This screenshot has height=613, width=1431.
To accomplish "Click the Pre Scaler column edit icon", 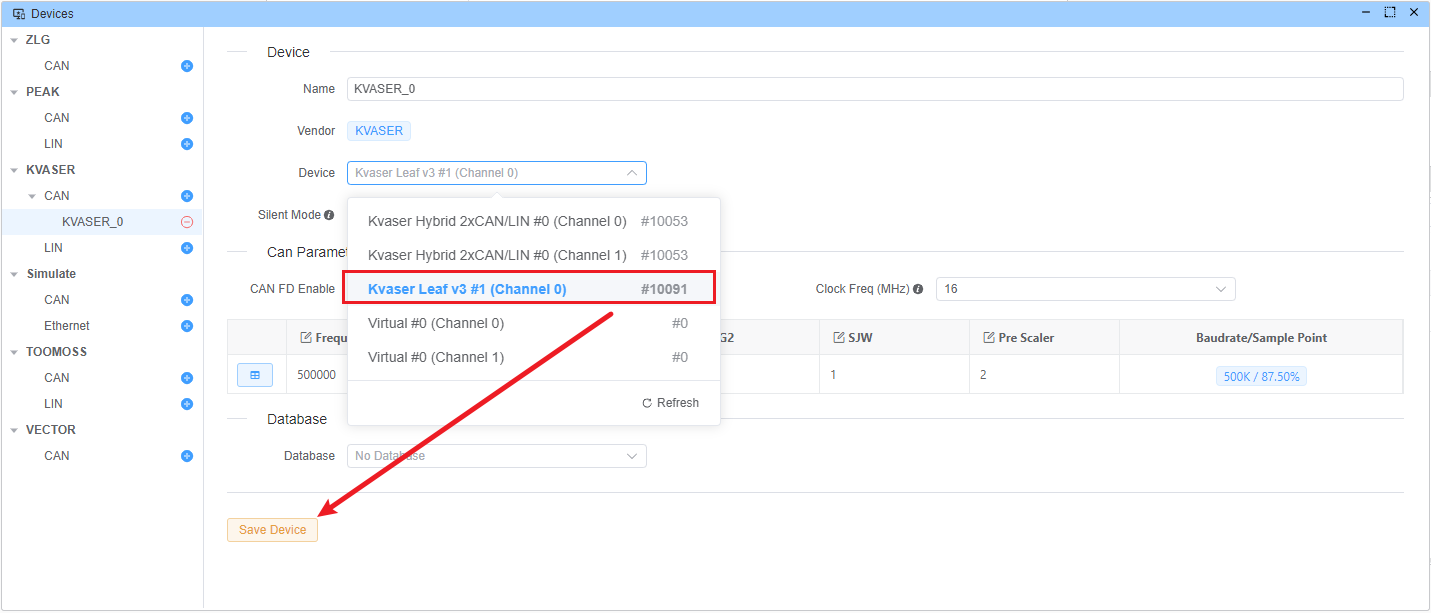I will [x=989, y=337].
